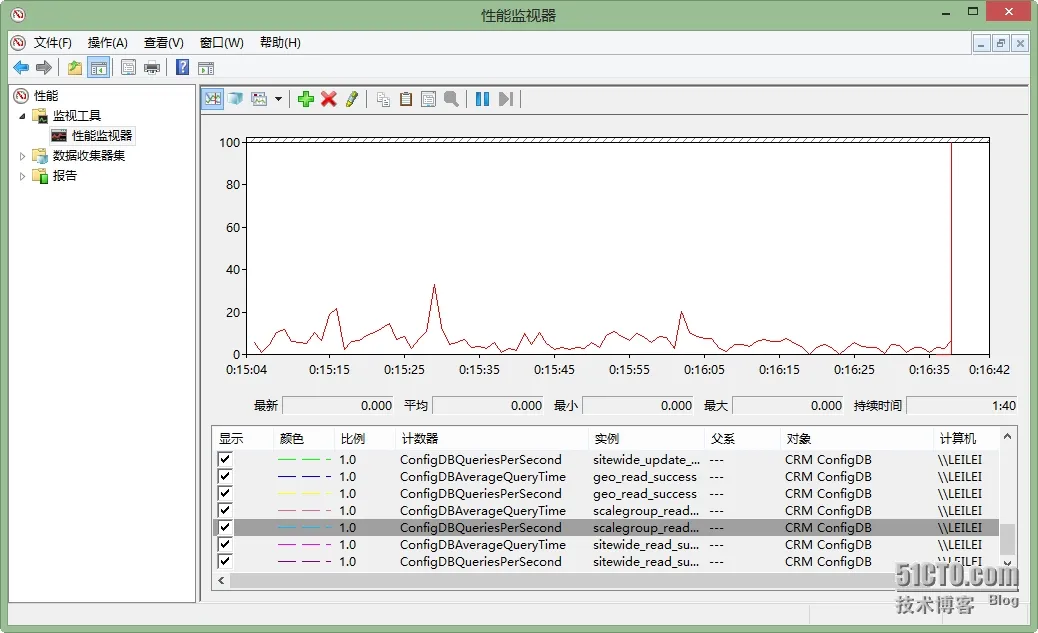Uncheck geo_read_success ConfigDBQueriesPerSecond counter
Screen dimensions: 1038x633
pyautogui.click(x=225, y=493)
